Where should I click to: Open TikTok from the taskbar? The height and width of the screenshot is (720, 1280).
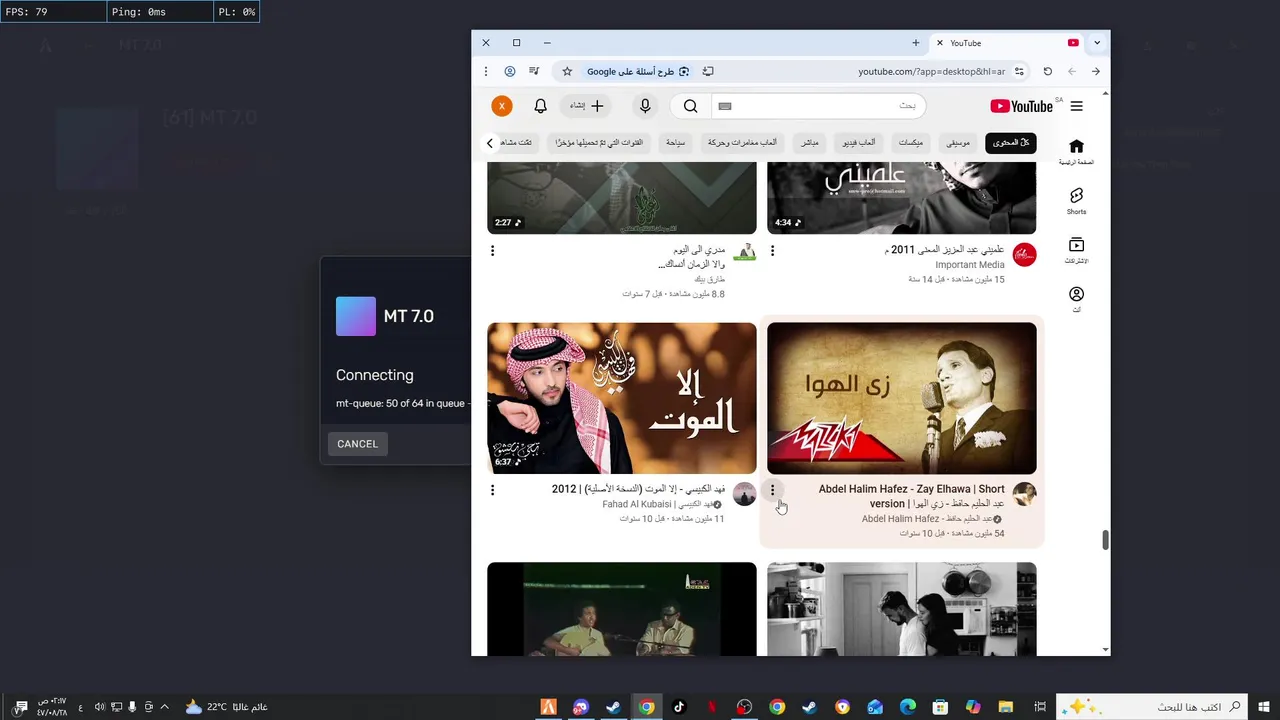pyautogui.click(x=679, y=707)
